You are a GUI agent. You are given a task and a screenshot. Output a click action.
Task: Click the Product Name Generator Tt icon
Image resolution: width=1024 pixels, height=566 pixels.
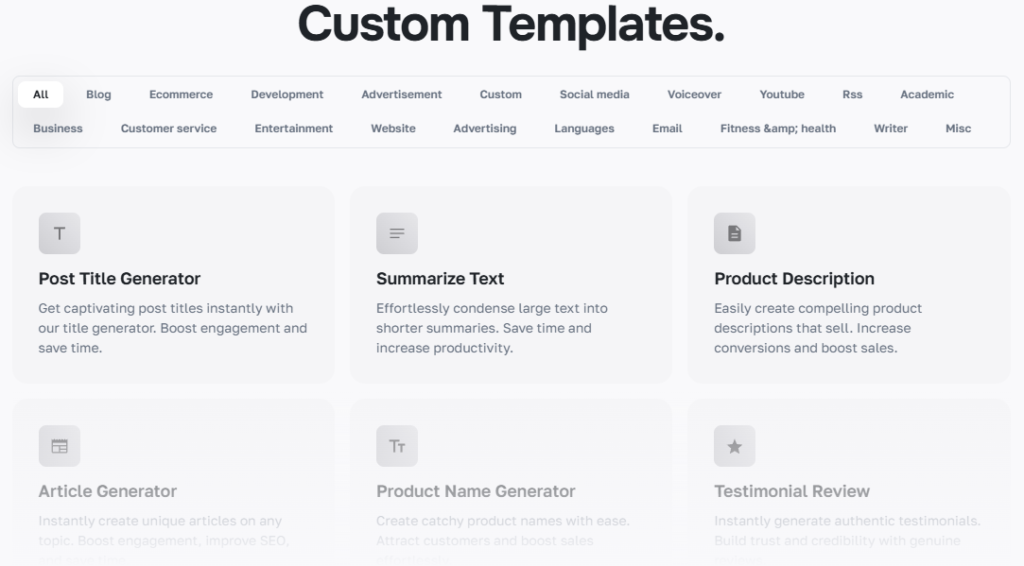(x=397, y=446)
